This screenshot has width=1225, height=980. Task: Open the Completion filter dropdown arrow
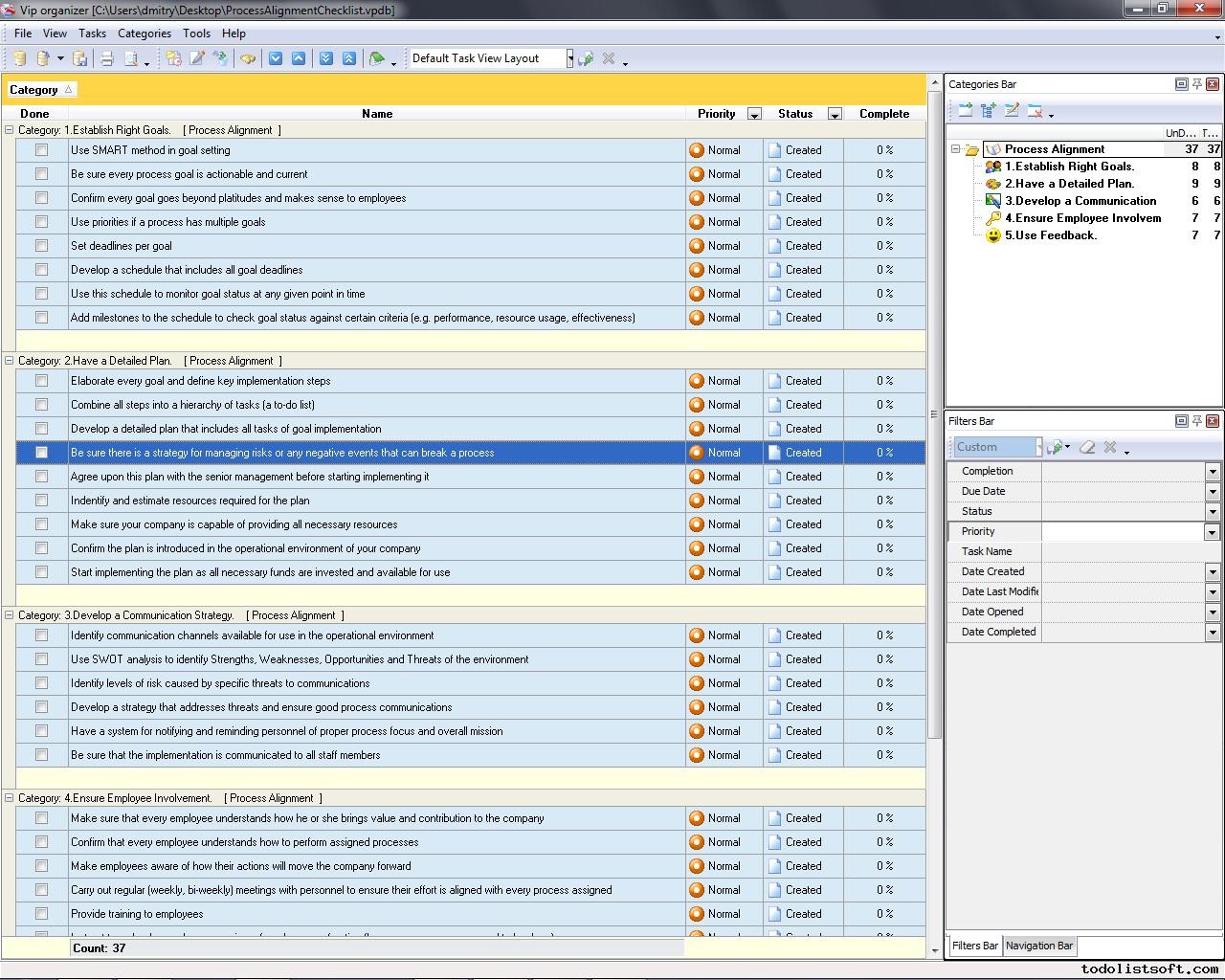[1212, 471]
